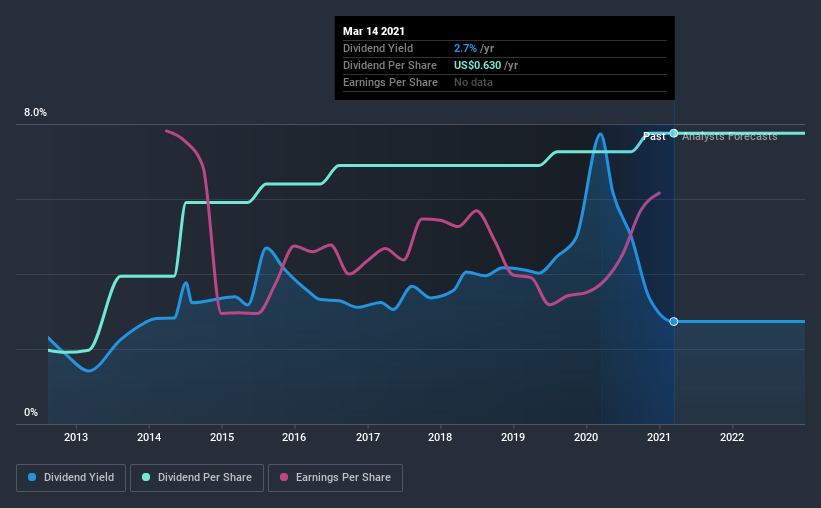Click the Dividend Per Share row label in tooltip
The height and width of the screenshot is (508, 821).
390,65
